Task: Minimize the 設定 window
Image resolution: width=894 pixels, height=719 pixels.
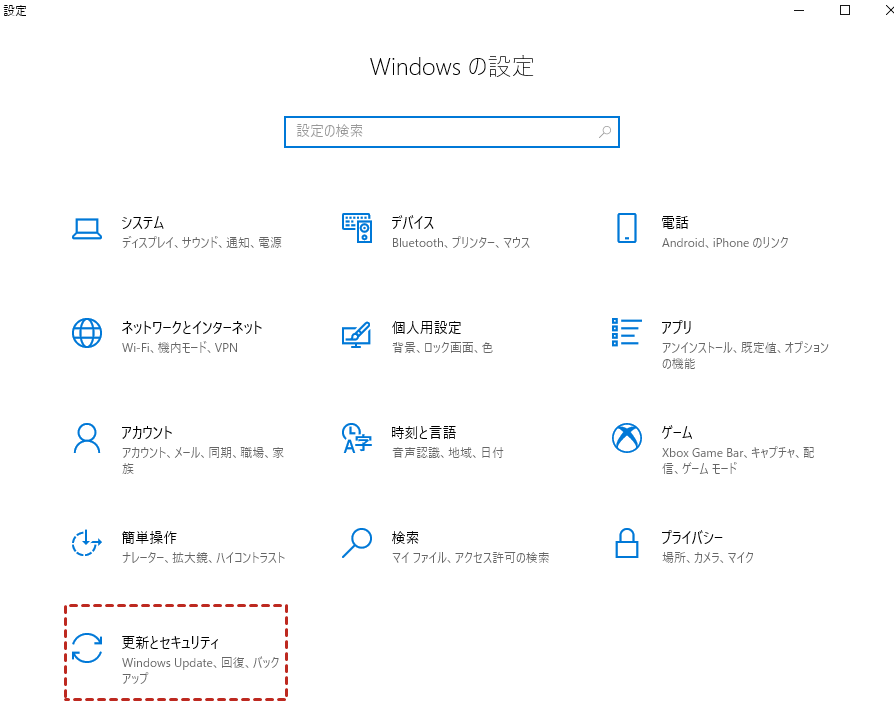Action: tap(799, 10)
